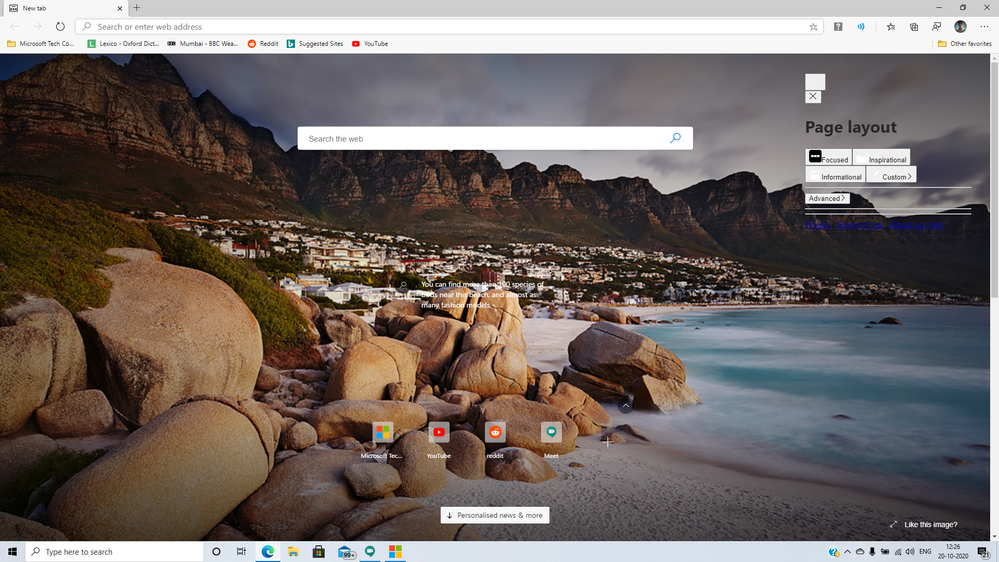
Task: Select the Informational page layout
Action: click(x=835, y=175)
